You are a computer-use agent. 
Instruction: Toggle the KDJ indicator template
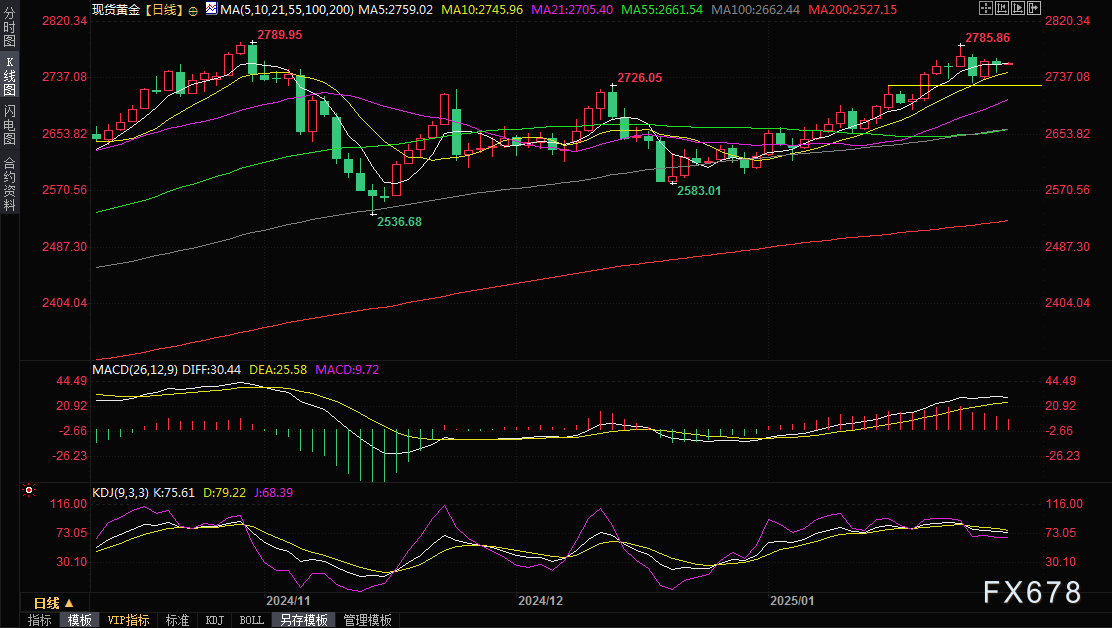pyautogui.click(x=214, y=620)
